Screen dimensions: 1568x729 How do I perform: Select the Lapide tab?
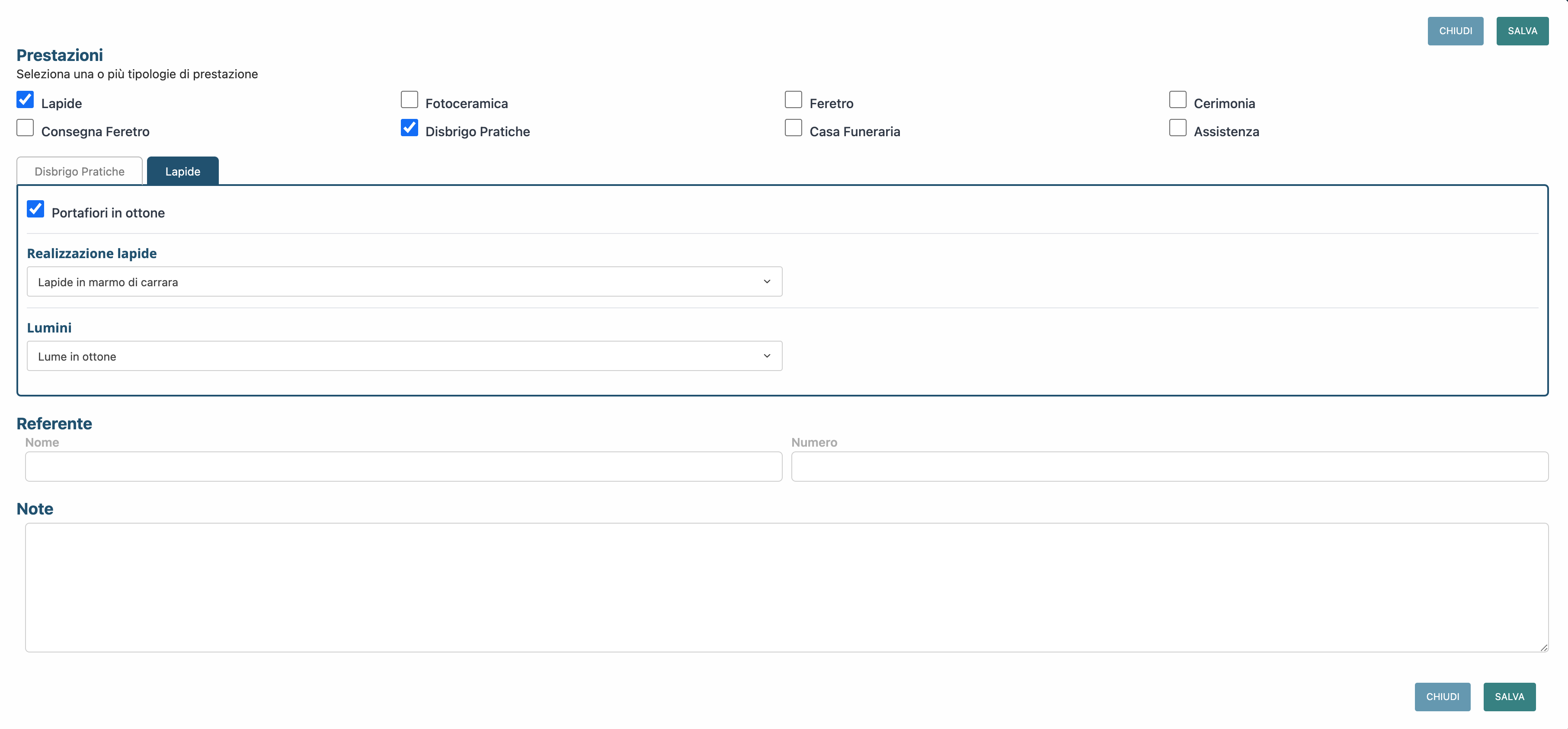pos(182,172)
